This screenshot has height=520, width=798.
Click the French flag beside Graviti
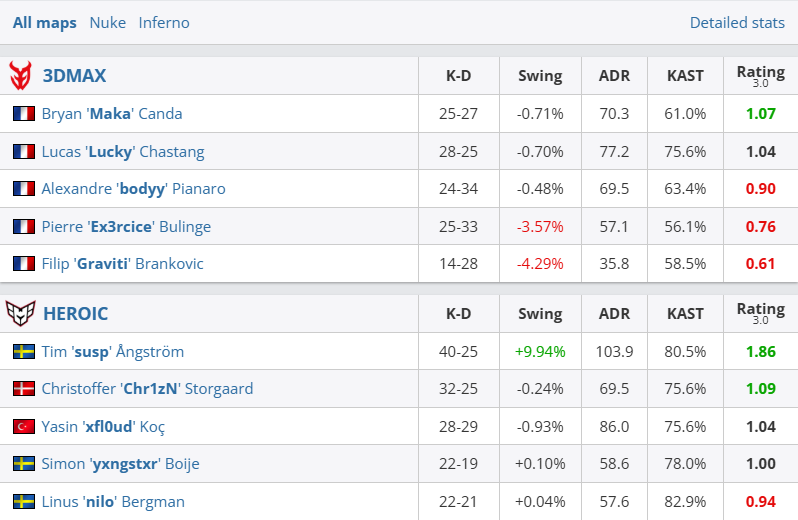pos(23,264)
